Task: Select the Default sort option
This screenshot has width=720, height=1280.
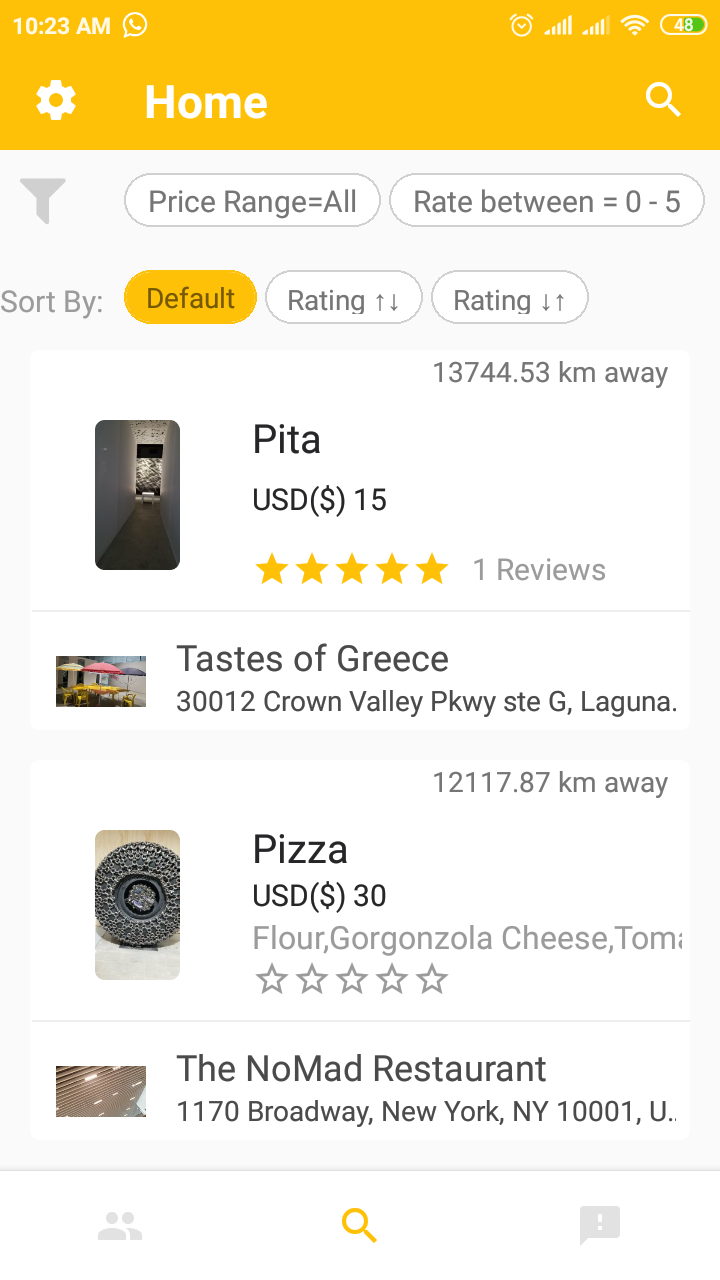Action: [x=190, y=298]
